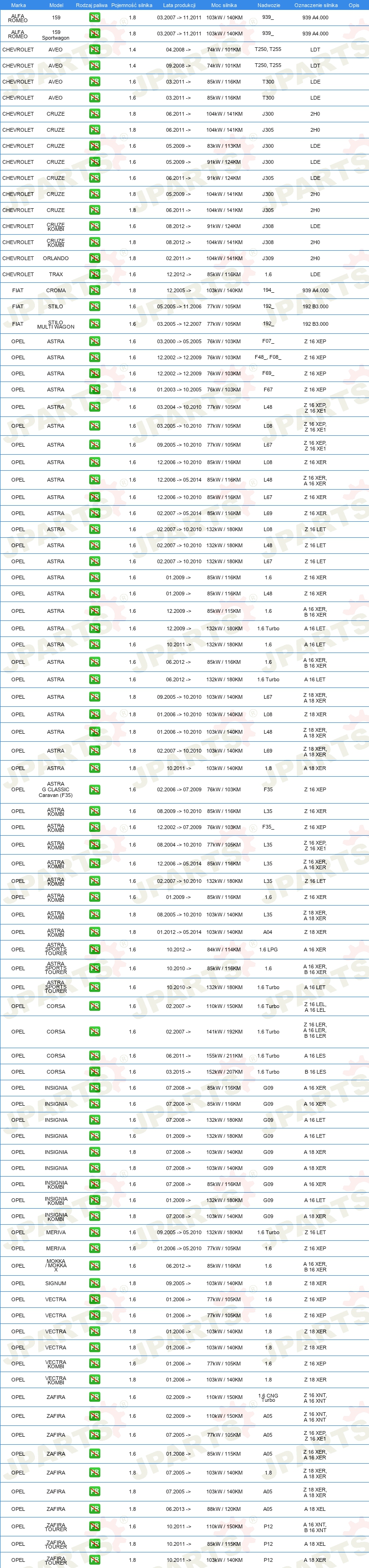Screen dimensions: 369x1568
Task: Click fuel icon for Corsa 152kW / 207KM
Action: click(x=94, y=1072)
